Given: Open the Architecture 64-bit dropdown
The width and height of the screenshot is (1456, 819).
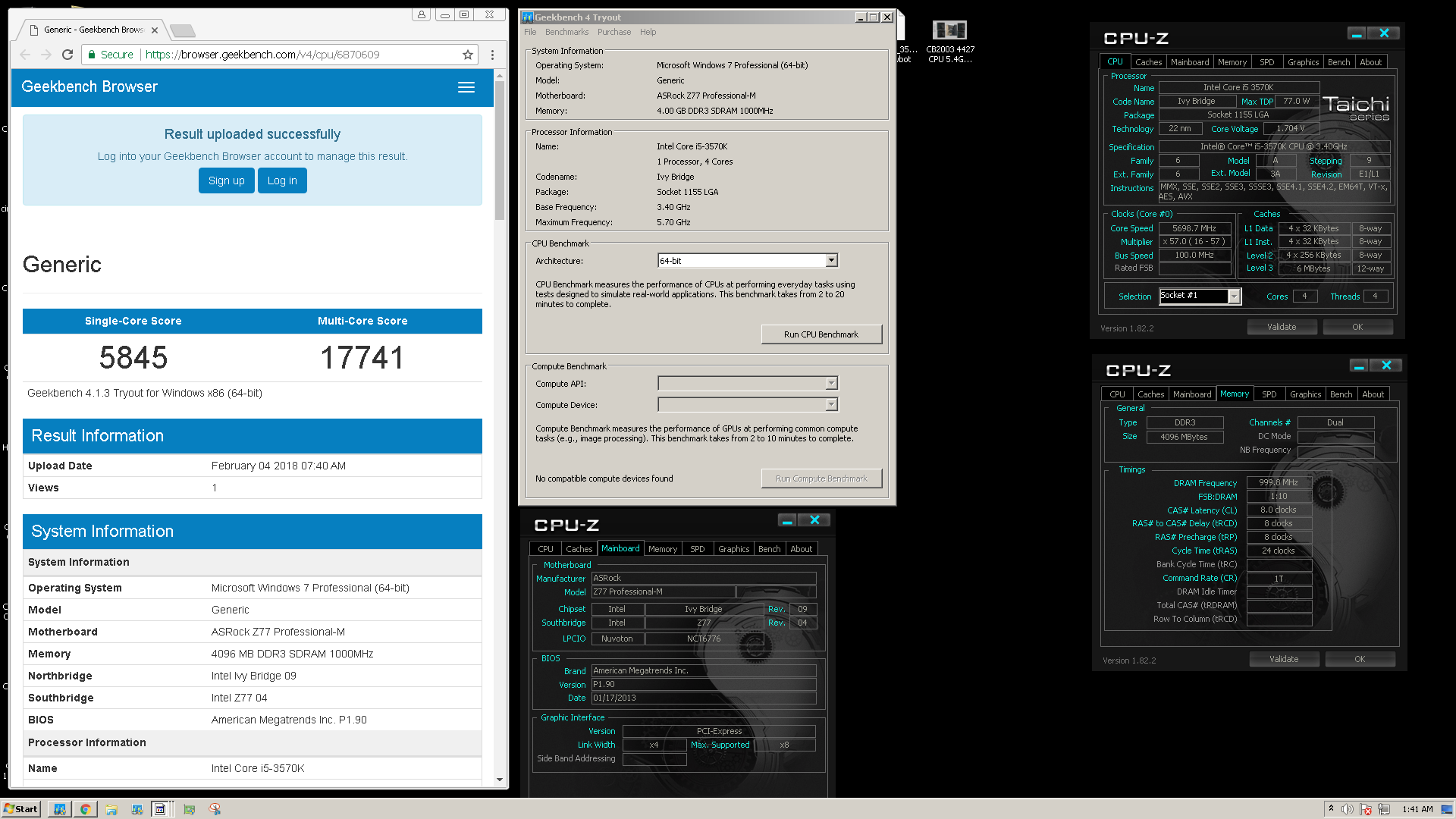Looking at the screenshot, I should pyautogui.click(x=831, y=261).
